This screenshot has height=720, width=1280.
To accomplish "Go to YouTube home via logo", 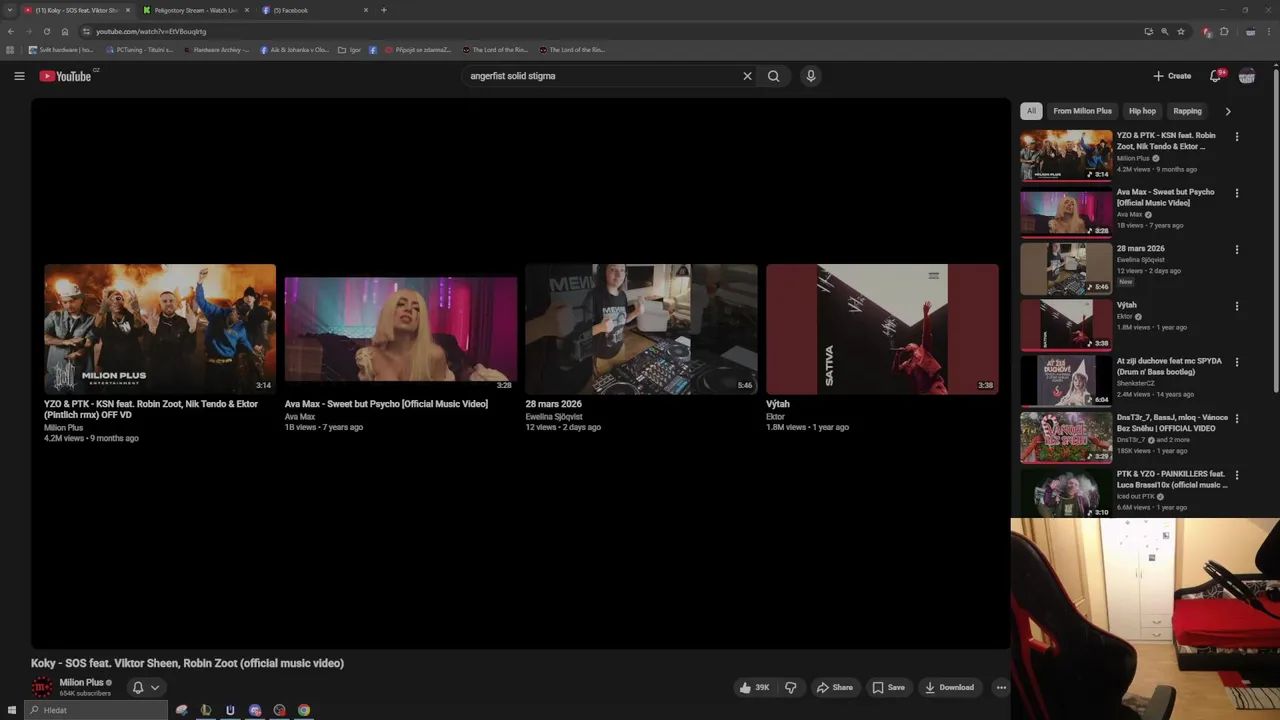I will 66,76.
